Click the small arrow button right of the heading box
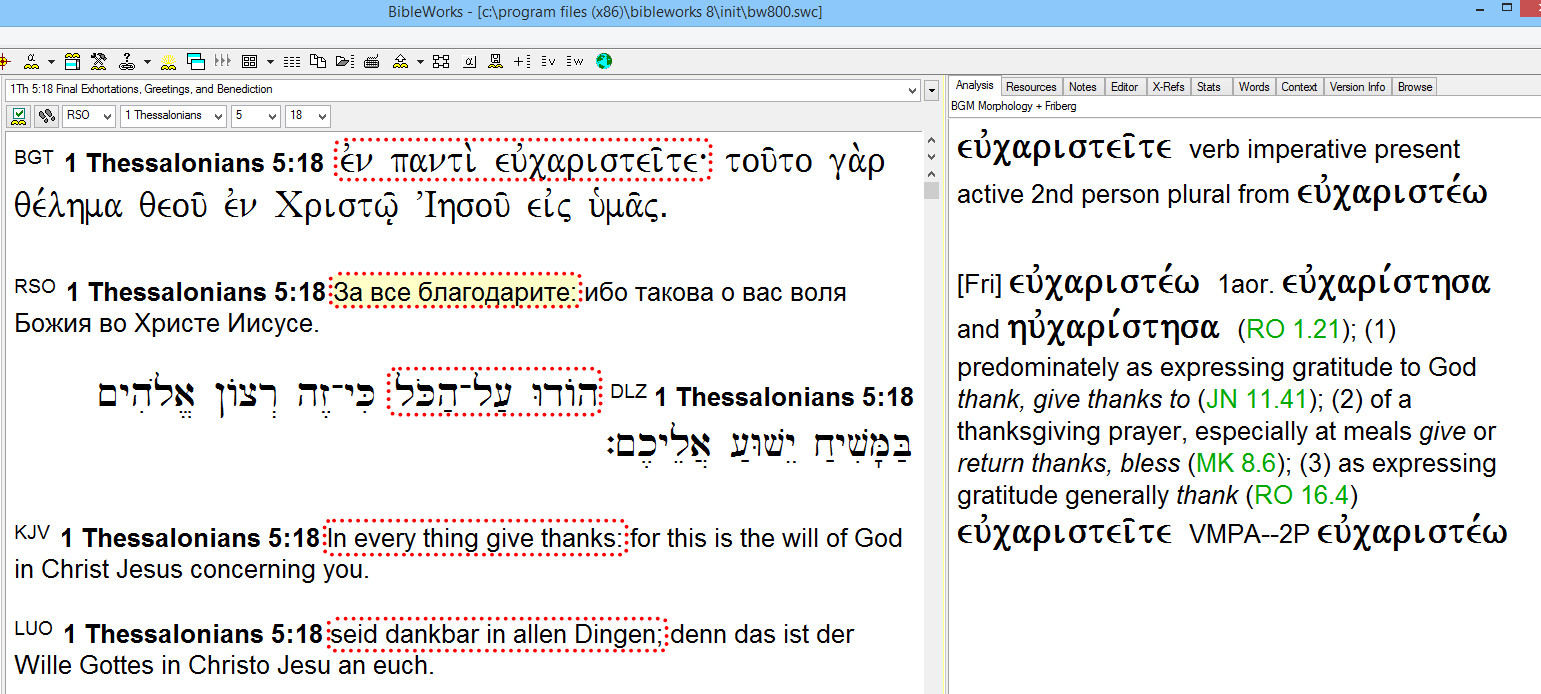Screen dimensions: 1541x694 tap(932, 89)
